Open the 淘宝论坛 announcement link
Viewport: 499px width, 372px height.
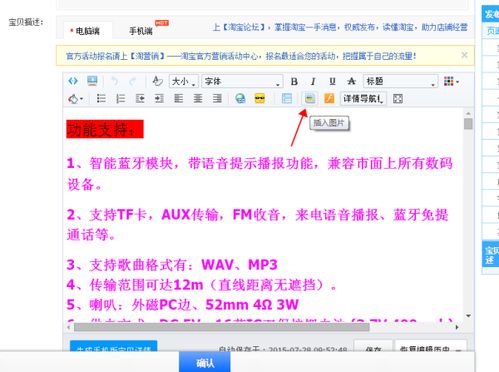(340, 27)
